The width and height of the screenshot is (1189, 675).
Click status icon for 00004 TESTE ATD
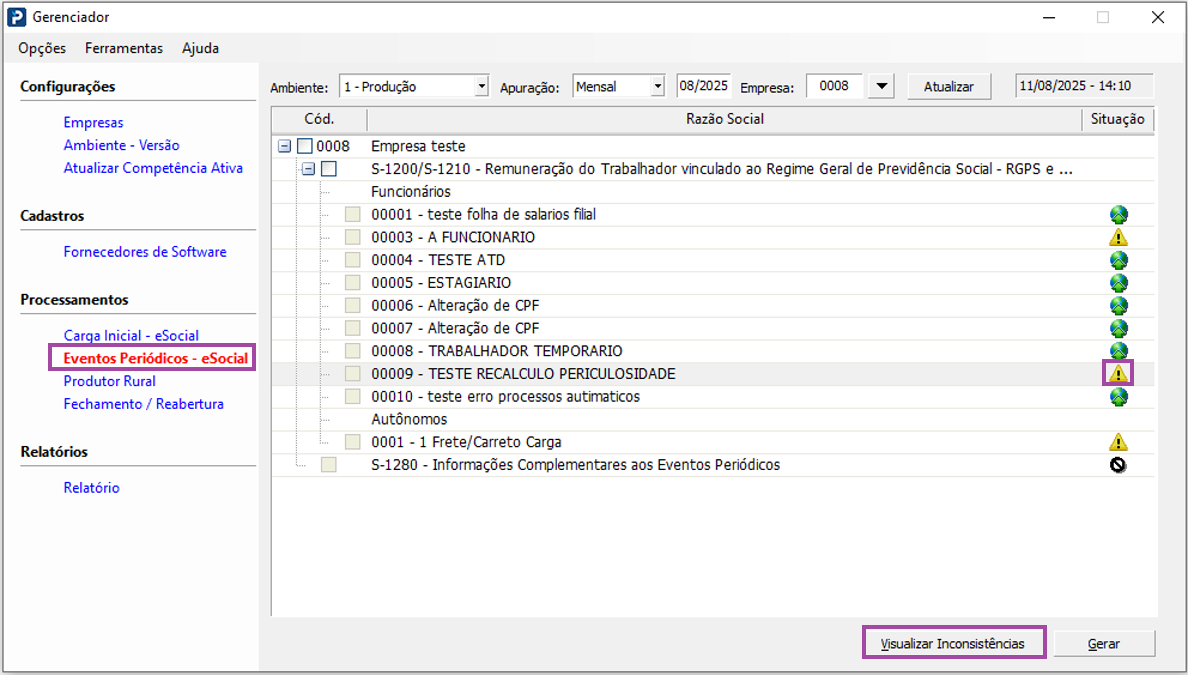tap(1118, 260)
